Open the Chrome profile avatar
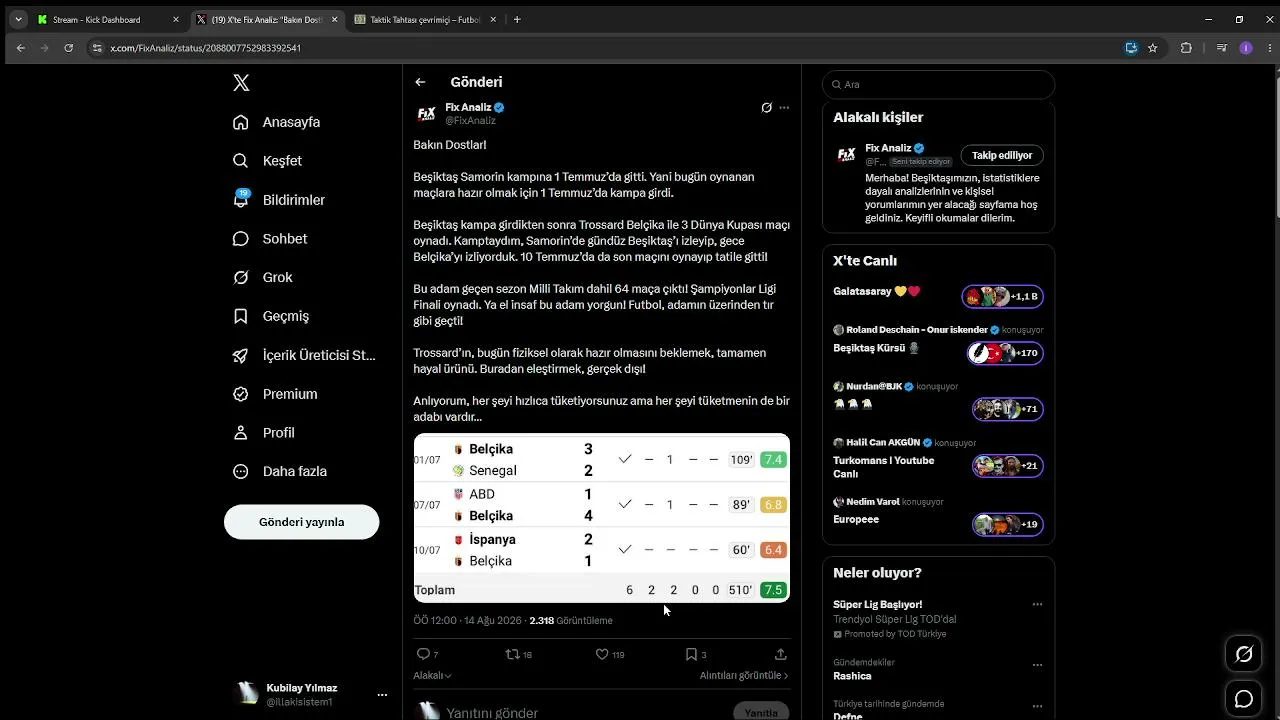 click(x=1246, y=48)
